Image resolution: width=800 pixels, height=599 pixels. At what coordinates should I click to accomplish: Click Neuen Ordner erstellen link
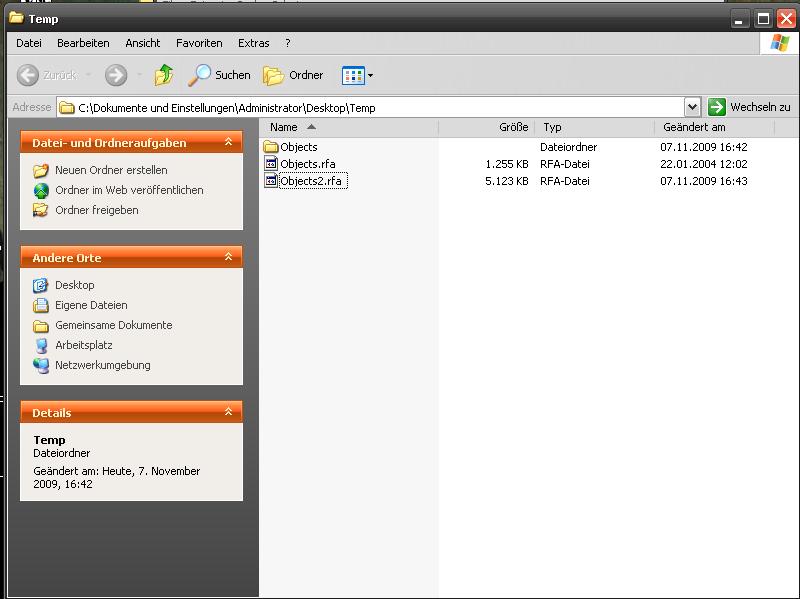[x=111, y=170]
